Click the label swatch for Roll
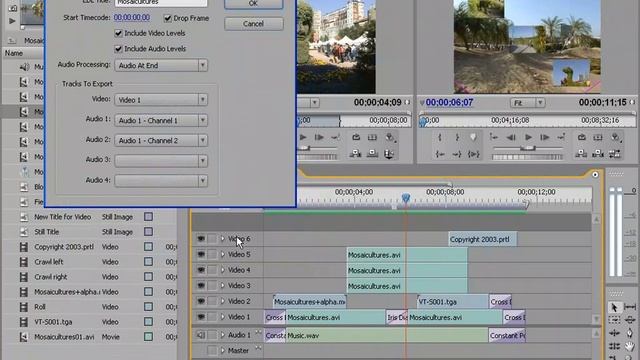Screen dimensions: 640x360 (x=148, y=307)
